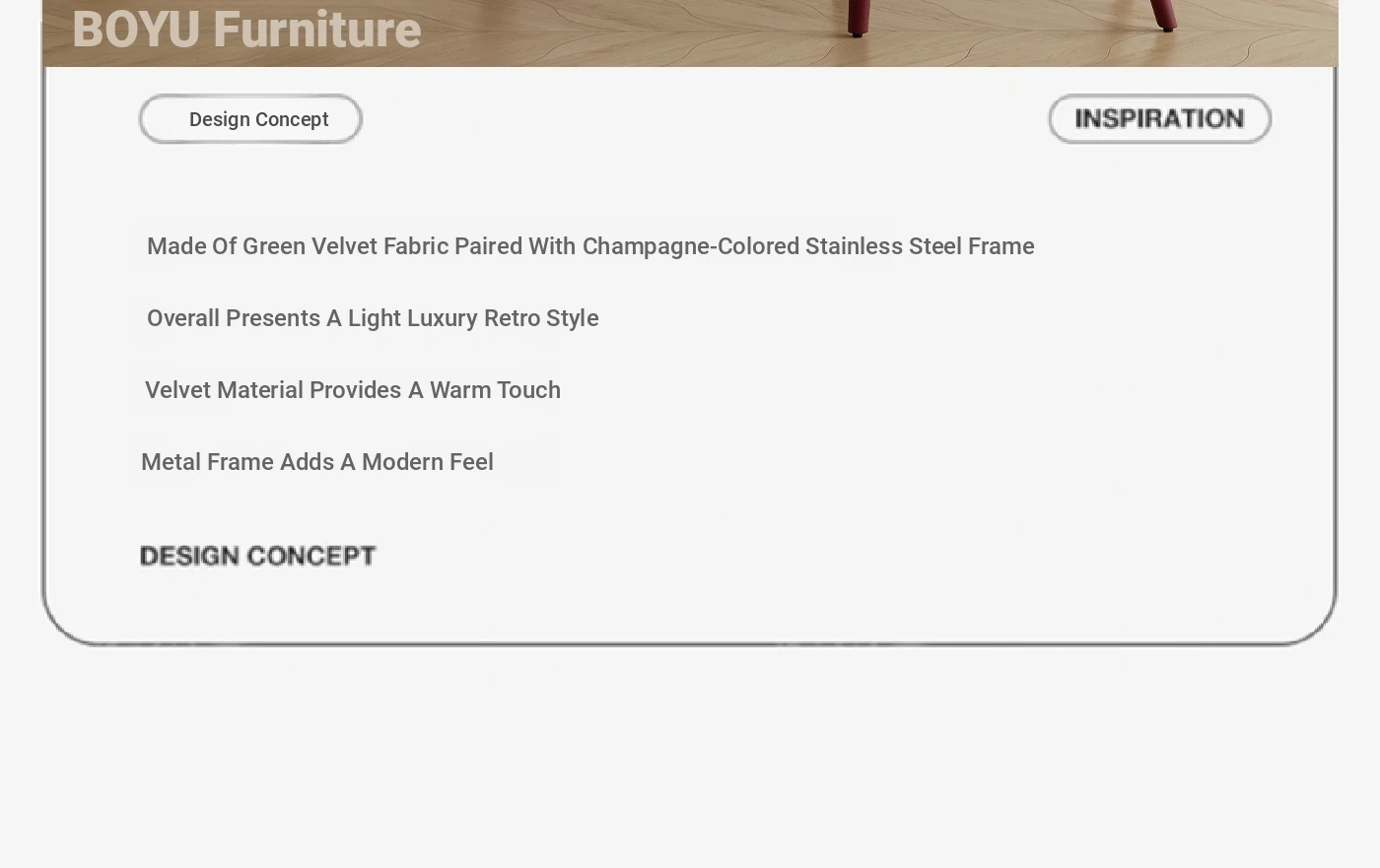
Task: Select the INSPIRATION pill button
Action: click(x=1159, y=119)
